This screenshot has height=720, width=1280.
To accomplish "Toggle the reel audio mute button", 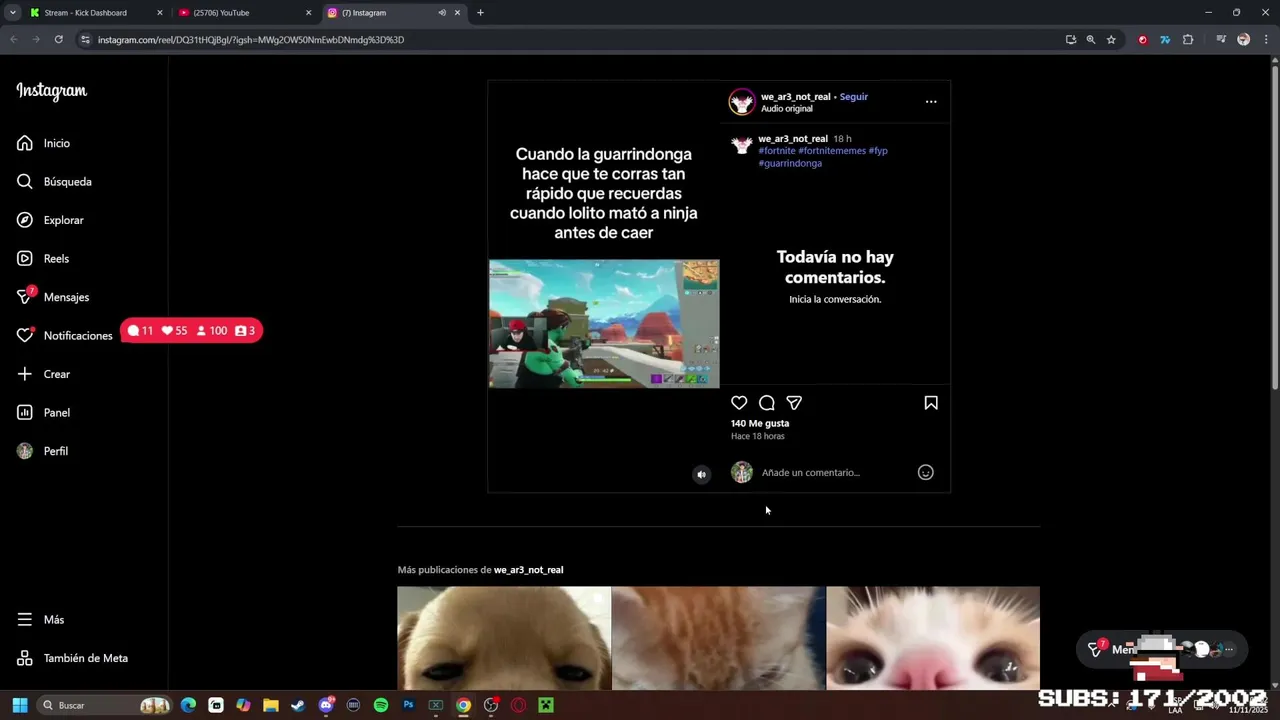I will click(x=701, y=475).
